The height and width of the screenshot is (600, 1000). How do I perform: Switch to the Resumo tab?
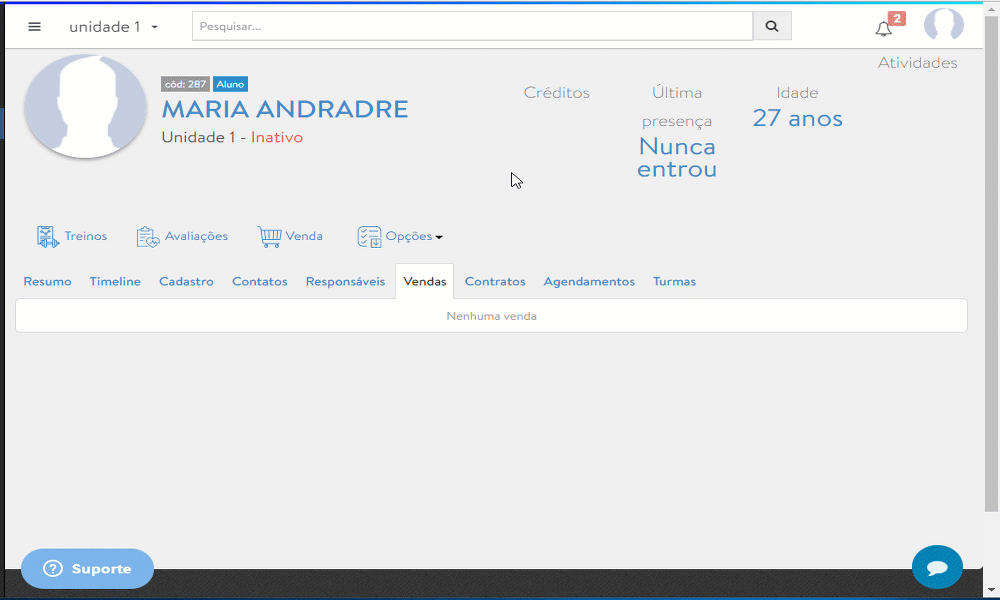[x=48, y=282]
